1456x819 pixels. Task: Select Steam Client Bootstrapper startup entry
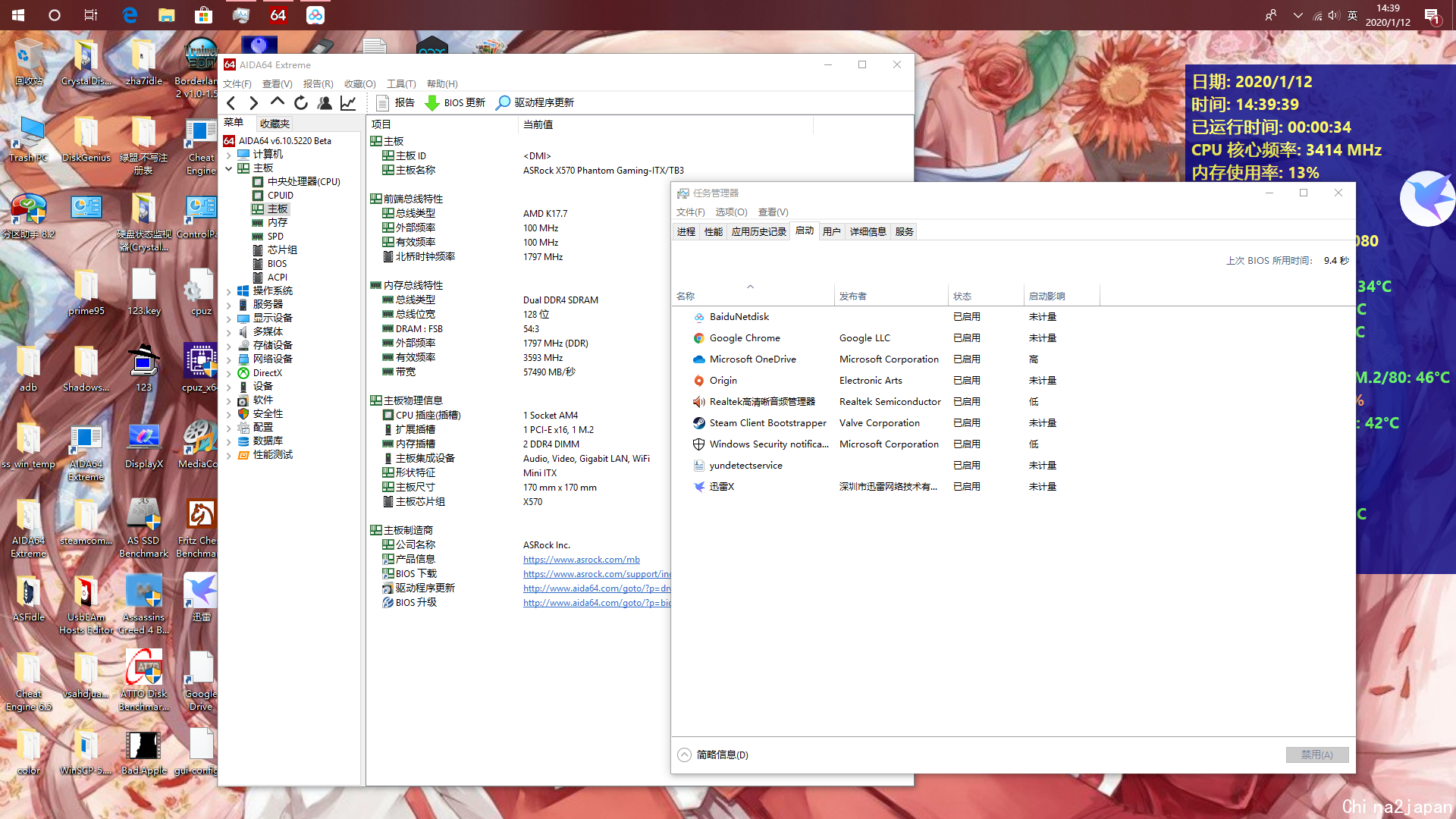click(1013, 423)
